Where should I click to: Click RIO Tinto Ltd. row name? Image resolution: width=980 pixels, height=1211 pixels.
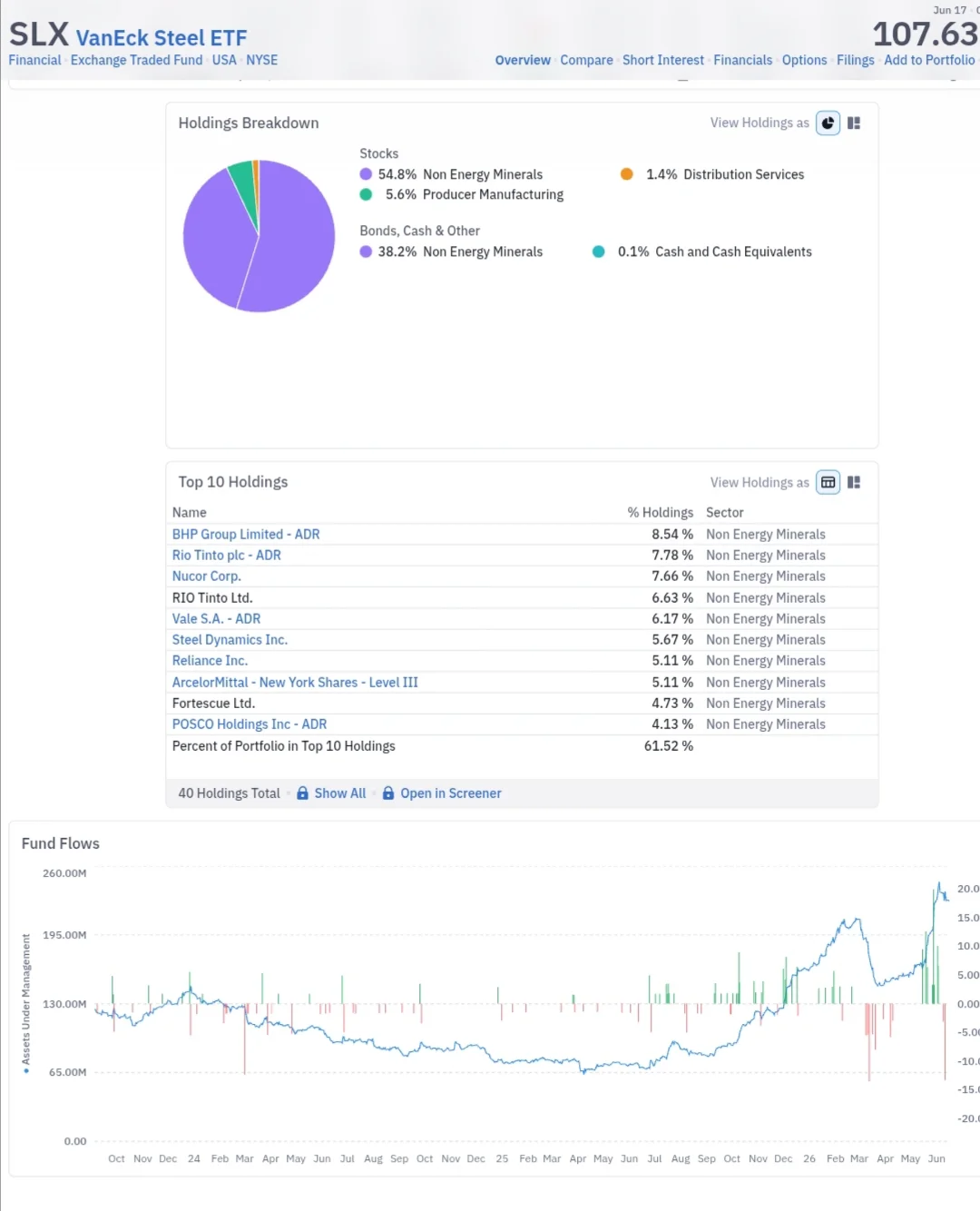point(212,598)
